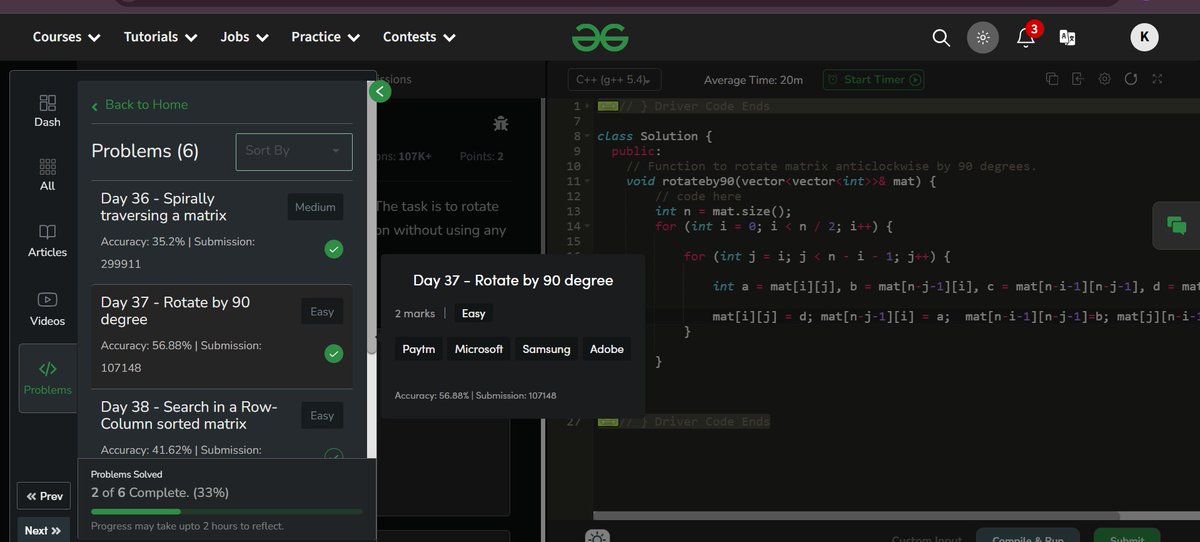Screen dimensions: 1200x542
Task: Go to GeeksforGeeks logo home
Action: click(600, 37)
